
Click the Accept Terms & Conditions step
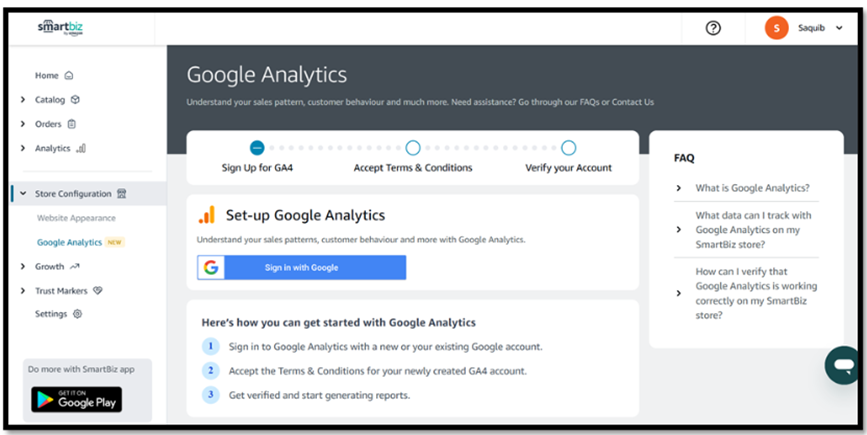[x=413, y=148]
